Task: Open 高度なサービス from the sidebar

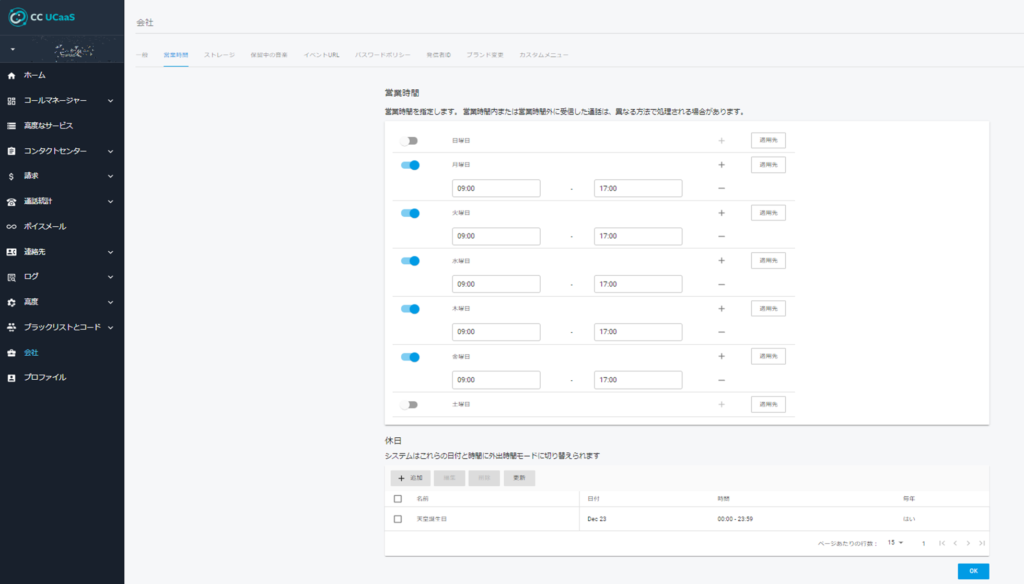Action: [48, 126]
